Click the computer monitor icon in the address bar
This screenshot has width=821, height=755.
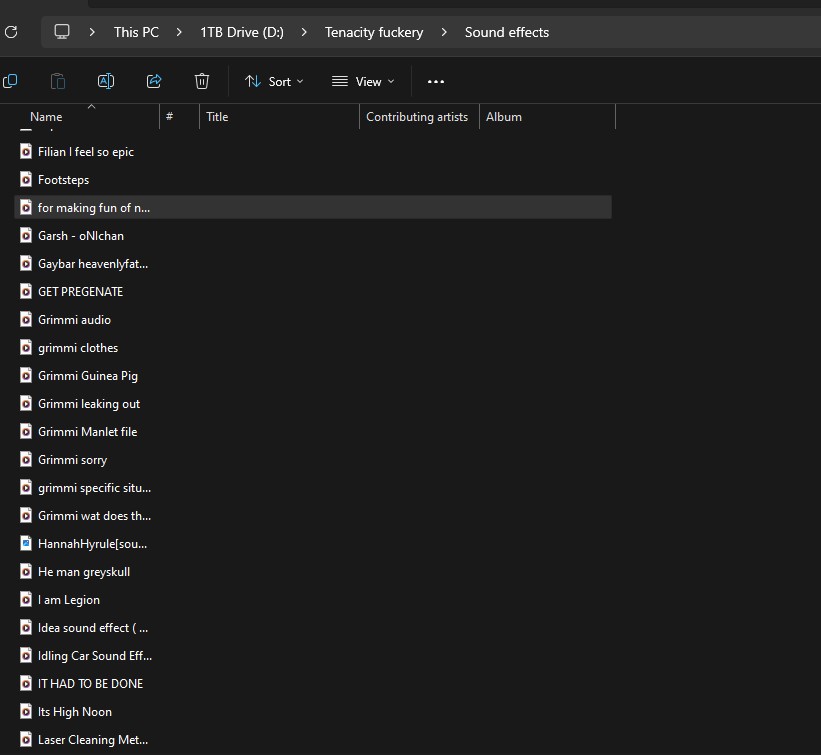(62, 32)
